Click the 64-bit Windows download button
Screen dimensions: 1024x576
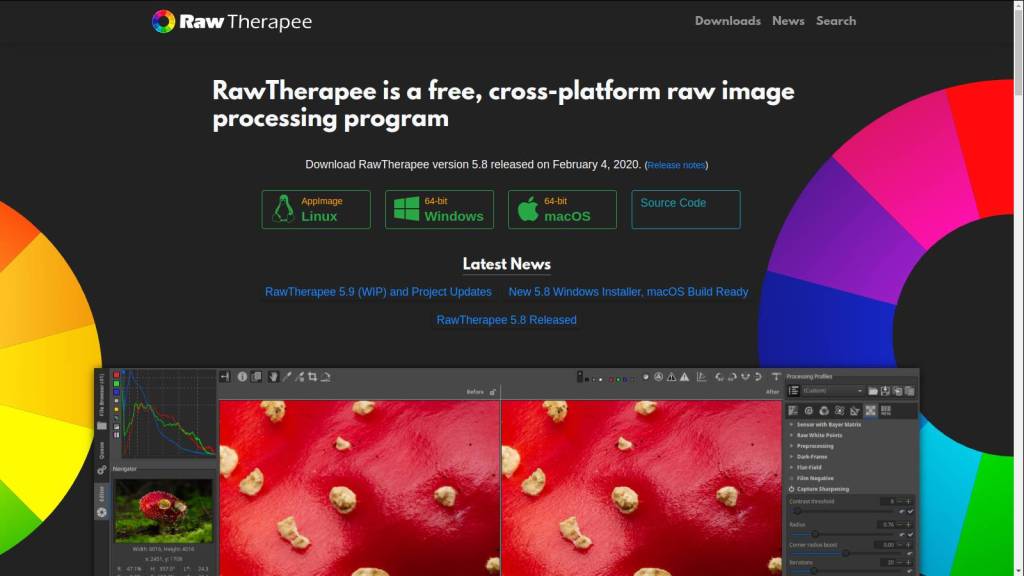click(x=440, y=210)
